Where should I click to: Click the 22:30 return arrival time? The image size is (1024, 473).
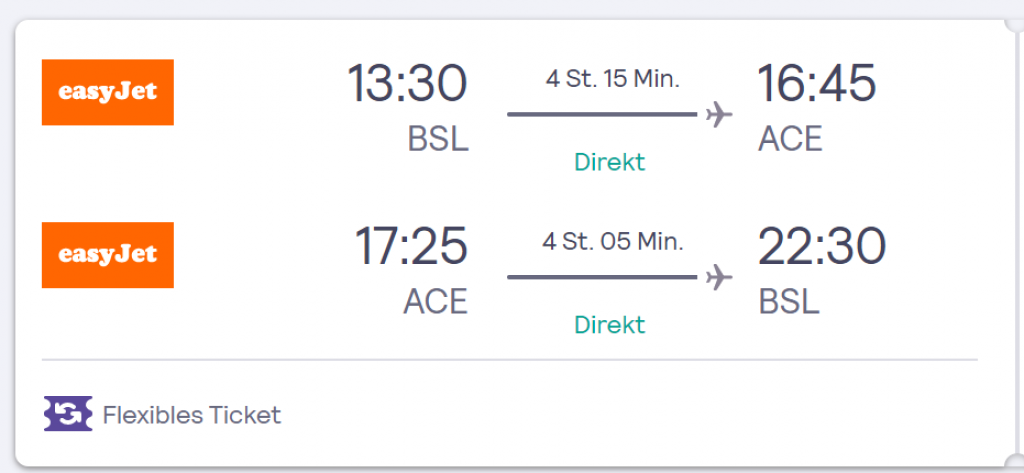821,247
